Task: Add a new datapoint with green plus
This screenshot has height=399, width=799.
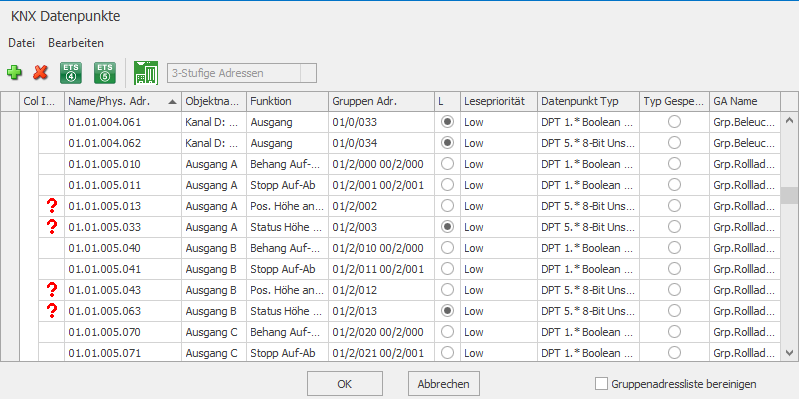Action: [14, 73]
